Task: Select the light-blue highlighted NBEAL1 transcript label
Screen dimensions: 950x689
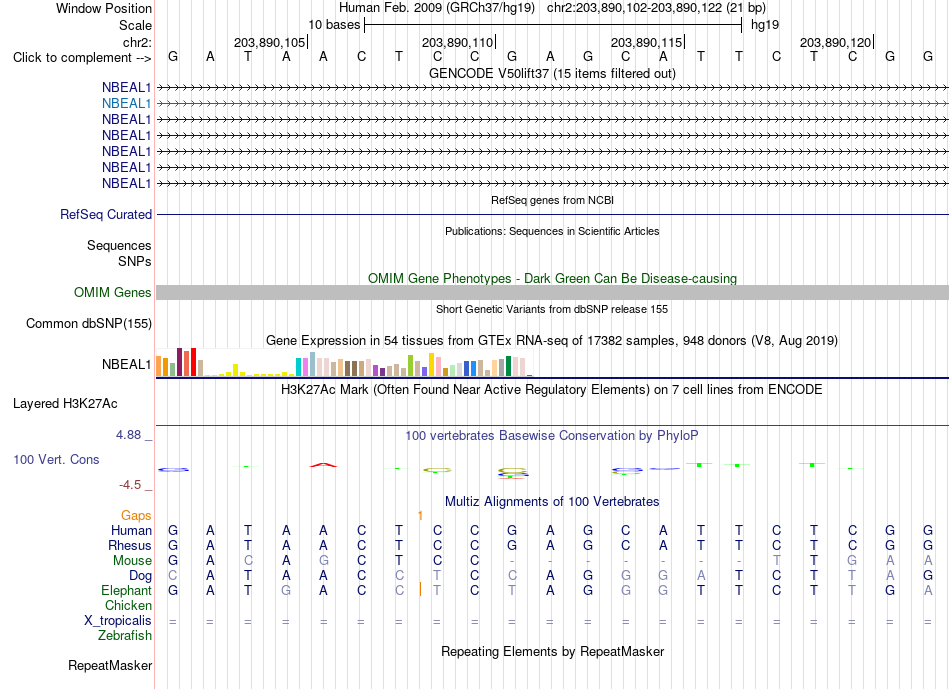Action: pos(126,104)
